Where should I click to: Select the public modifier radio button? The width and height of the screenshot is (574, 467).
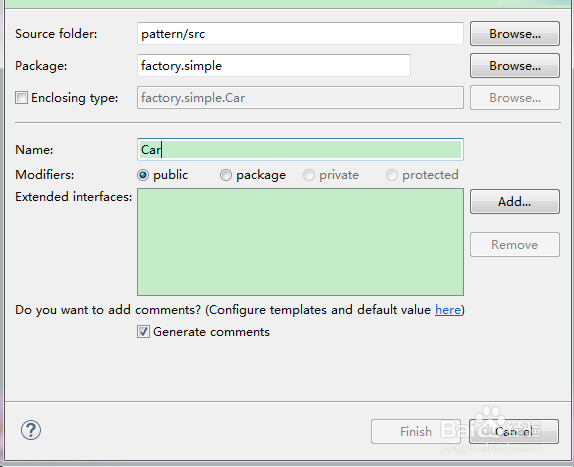point(143,175)
